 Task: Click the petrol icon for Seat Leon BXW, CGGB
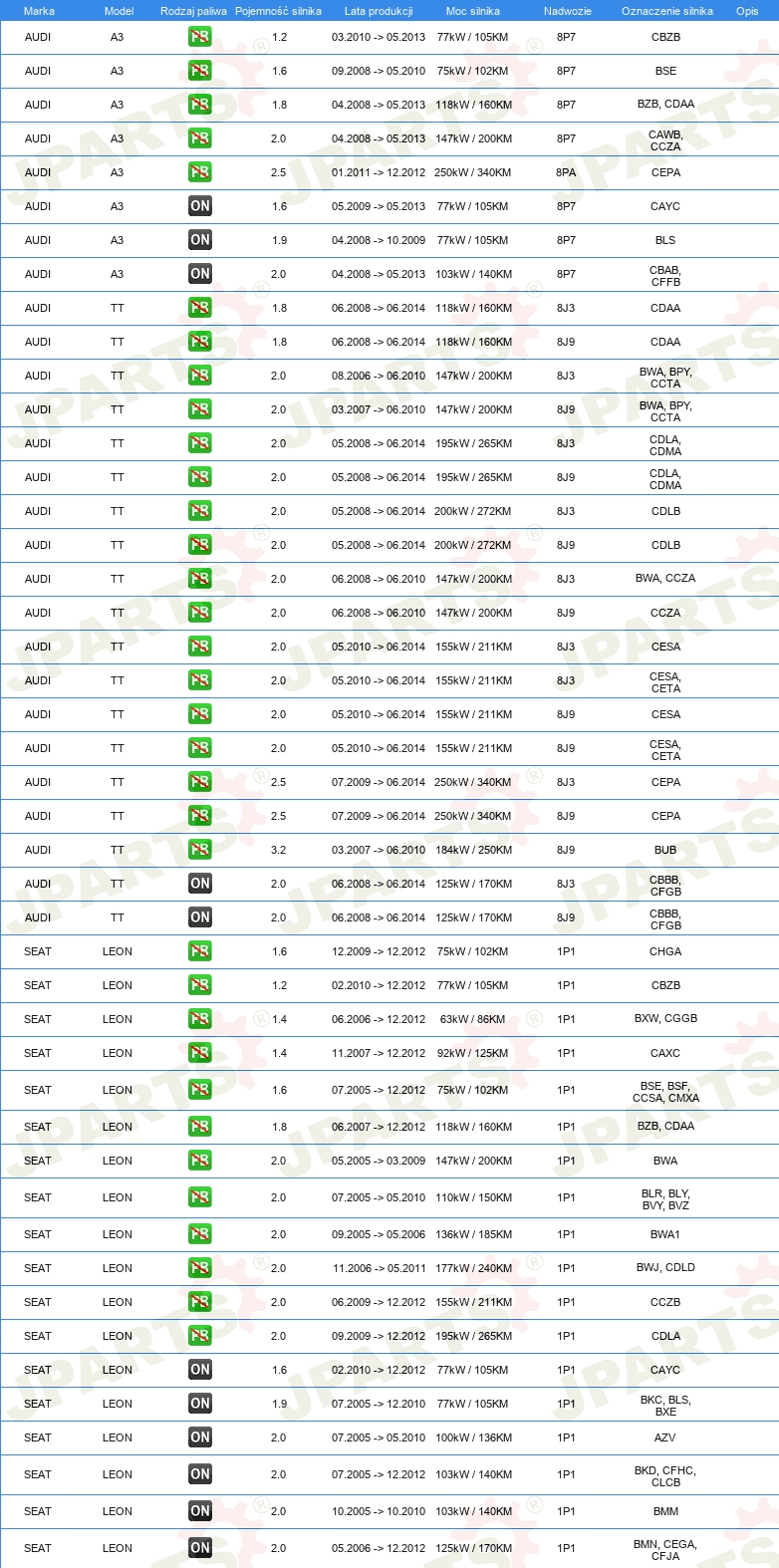click(200, 1019)
